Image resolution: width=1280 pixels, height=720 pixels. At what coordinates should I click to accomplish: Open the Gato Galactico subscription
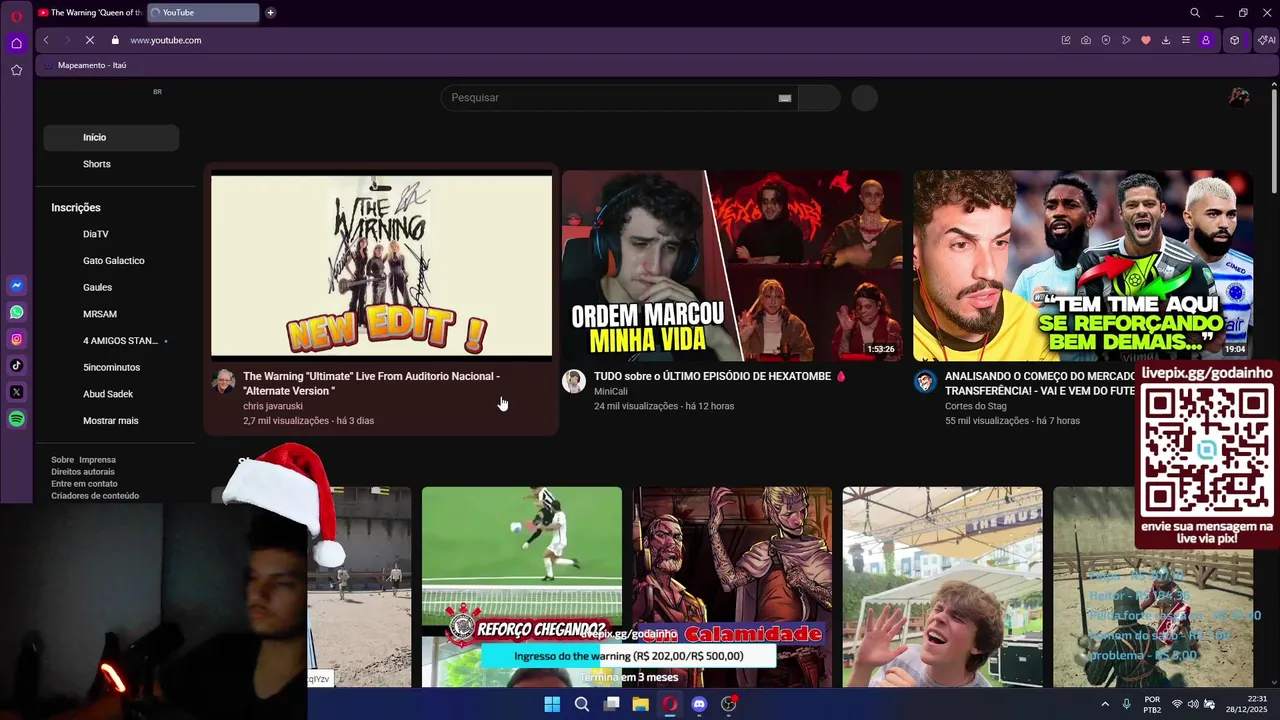coord(114,261)
